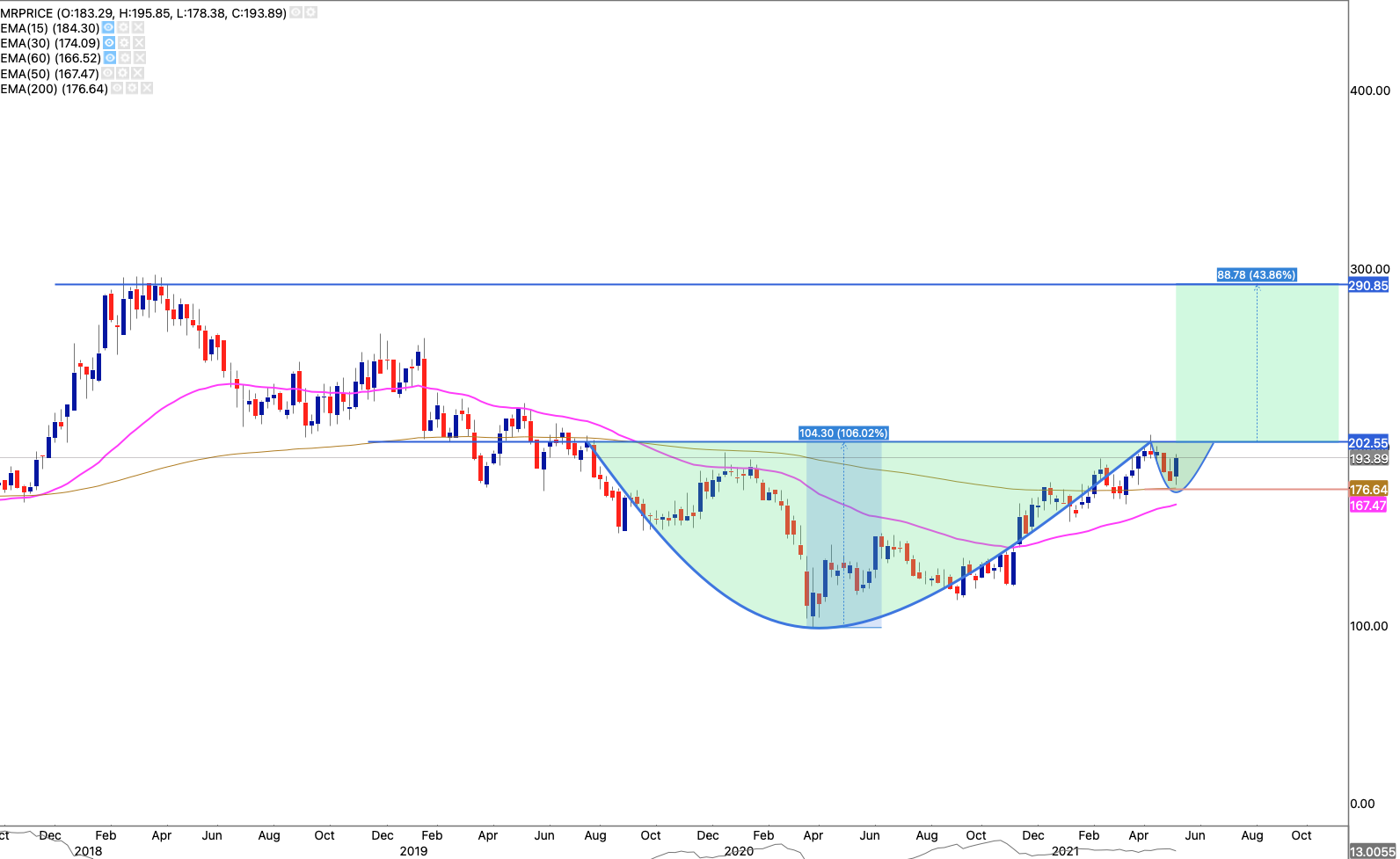Open EMA(30) indicator settings gear

(x=124, y=43)
